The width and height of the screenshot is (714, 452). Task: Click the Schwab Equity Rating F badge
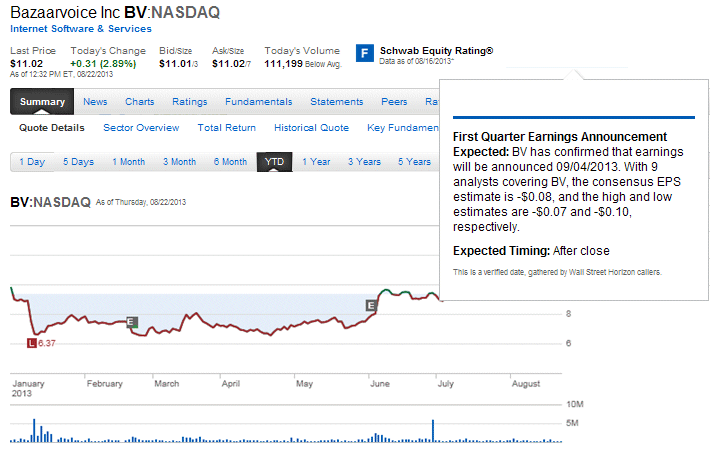tap(364, 53)
